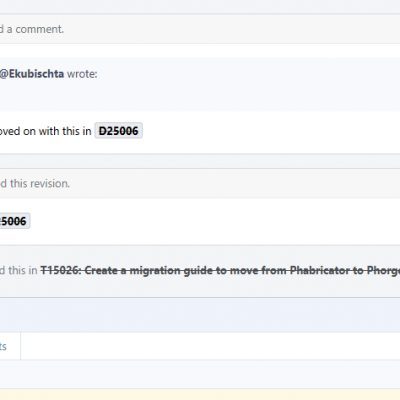
Task: Click the 'Phabricator to Phorge' part of title
Action: pos(345,270)
